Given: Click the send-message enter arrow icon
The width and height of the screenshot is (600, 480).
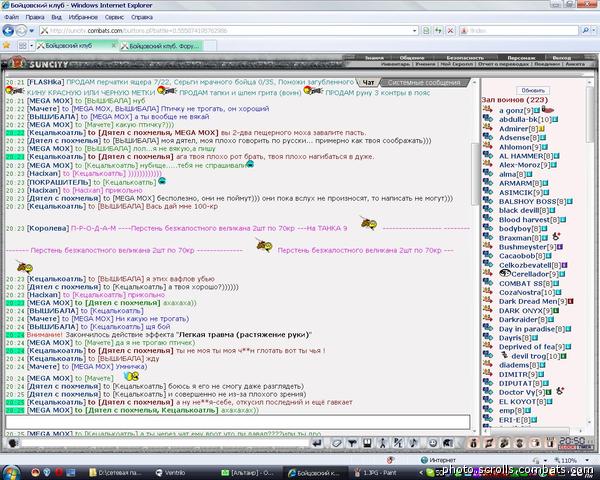Looking at the screenshot, I should tap(317, 444).
